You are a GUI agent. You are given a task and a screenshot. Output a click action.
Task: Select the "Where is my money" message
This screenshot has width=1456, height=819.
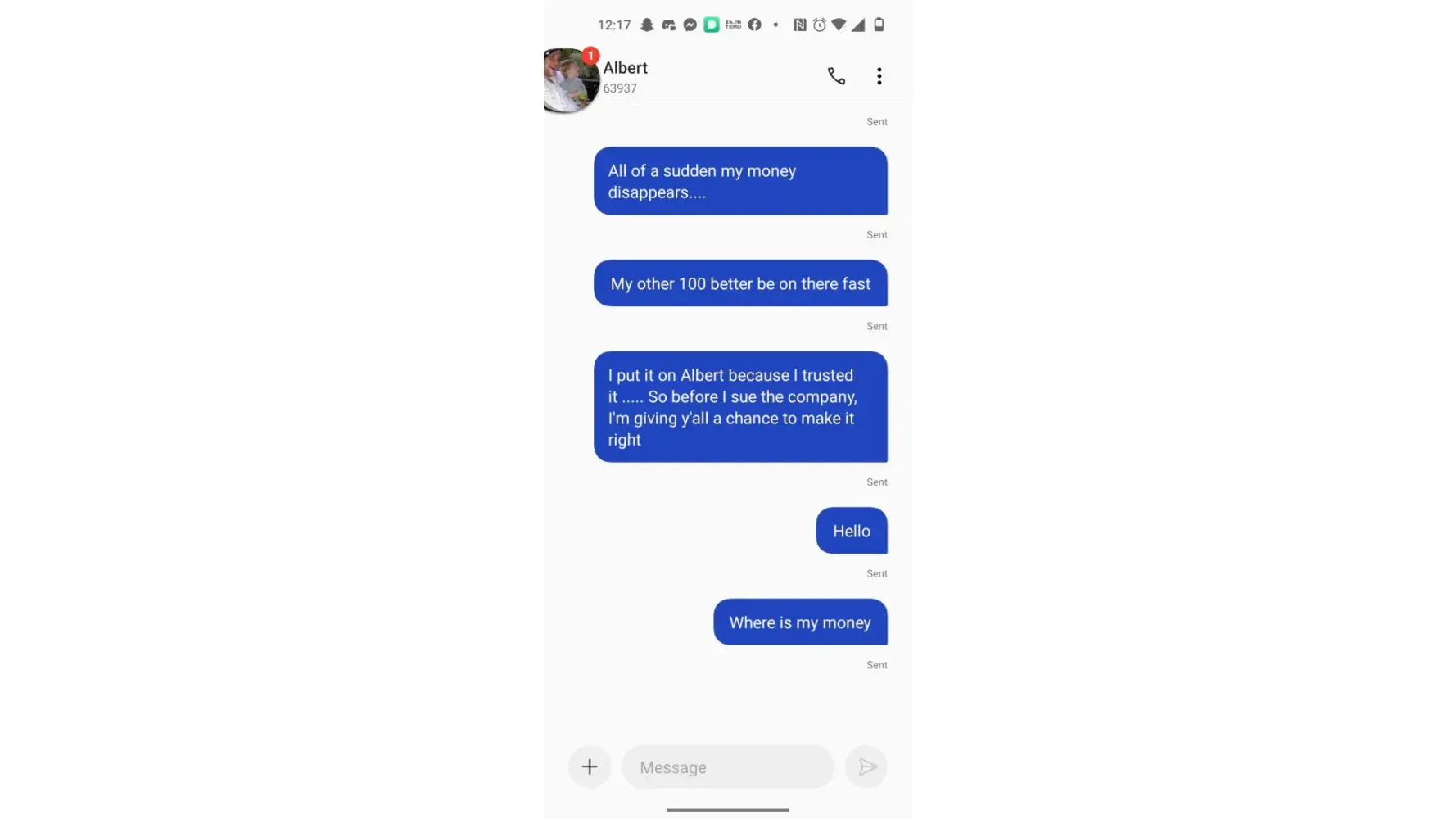(800, 622)
